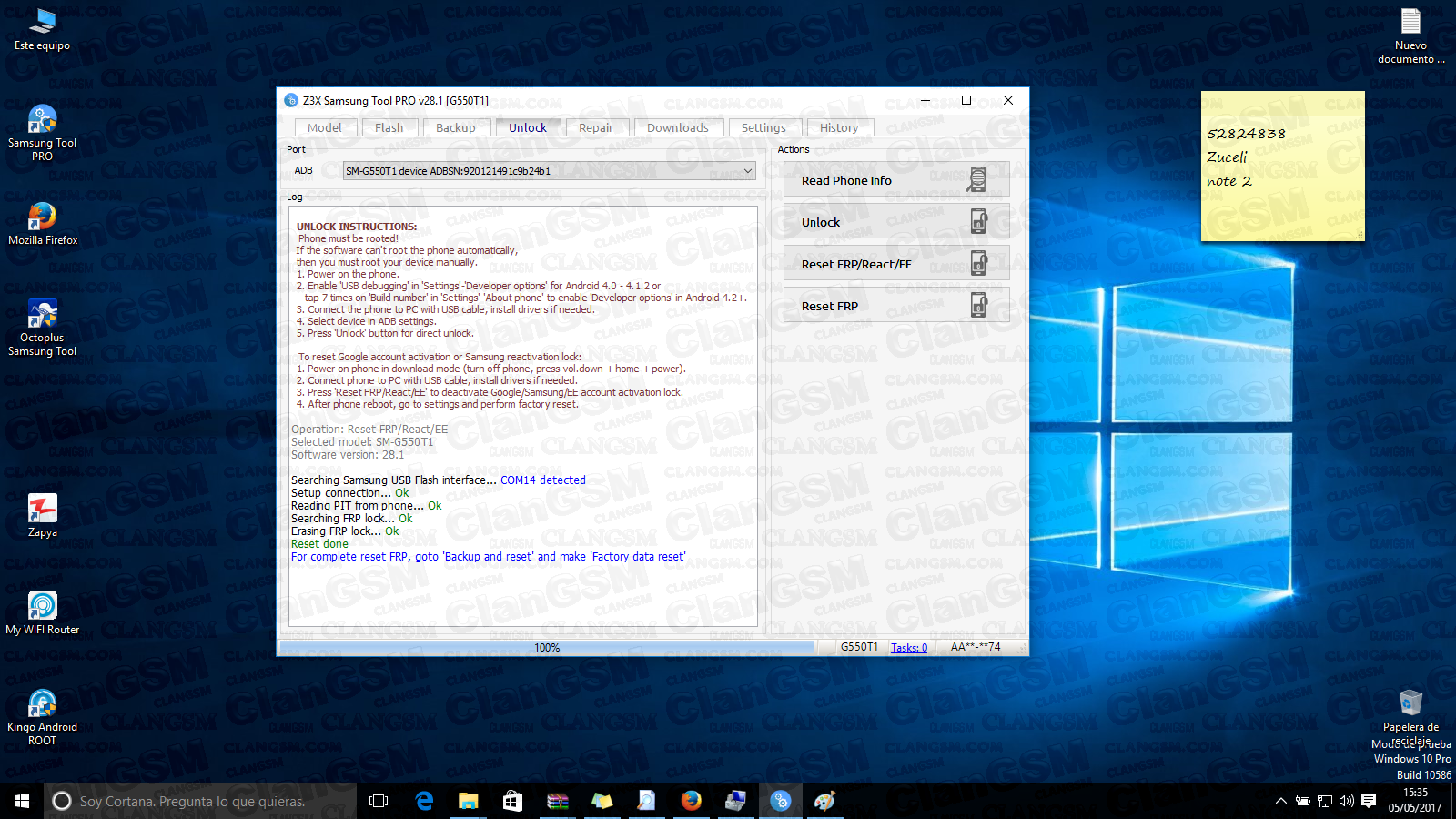Switch to Firefox in taskbar
The image size is (1456, 819).
(x=692, y=801)
